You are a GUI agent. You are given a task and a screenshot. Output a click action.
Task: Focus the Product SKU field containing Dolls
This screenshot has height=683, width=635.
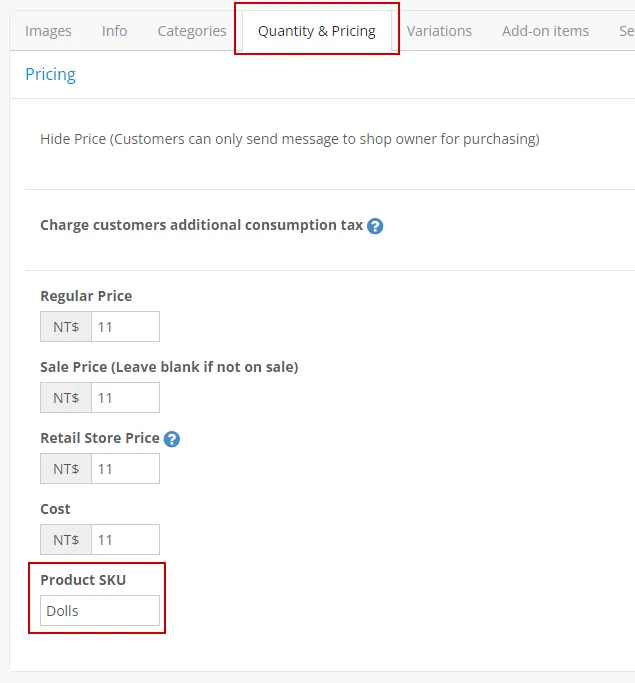(x=100, y=611)
